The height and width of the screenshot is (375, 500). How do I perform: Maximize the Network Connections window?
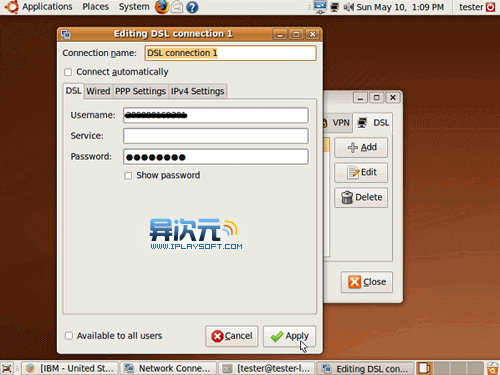[377, 97]
